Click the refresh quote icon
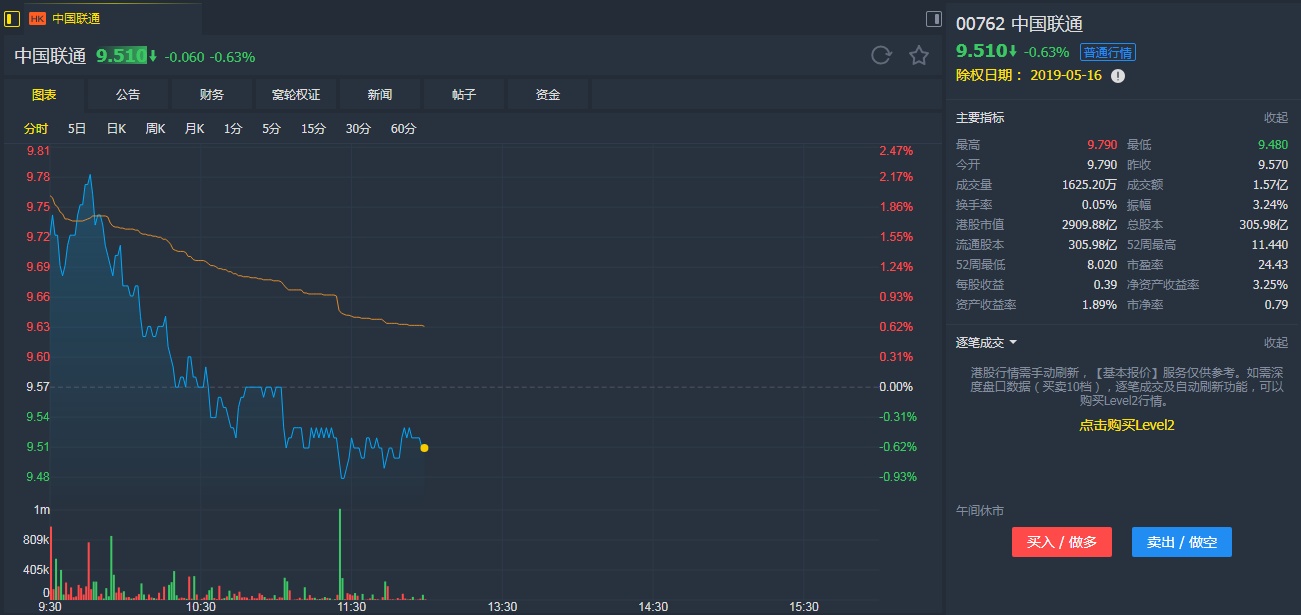This screenshot has width=1301, height=615. tap(881, 56)
